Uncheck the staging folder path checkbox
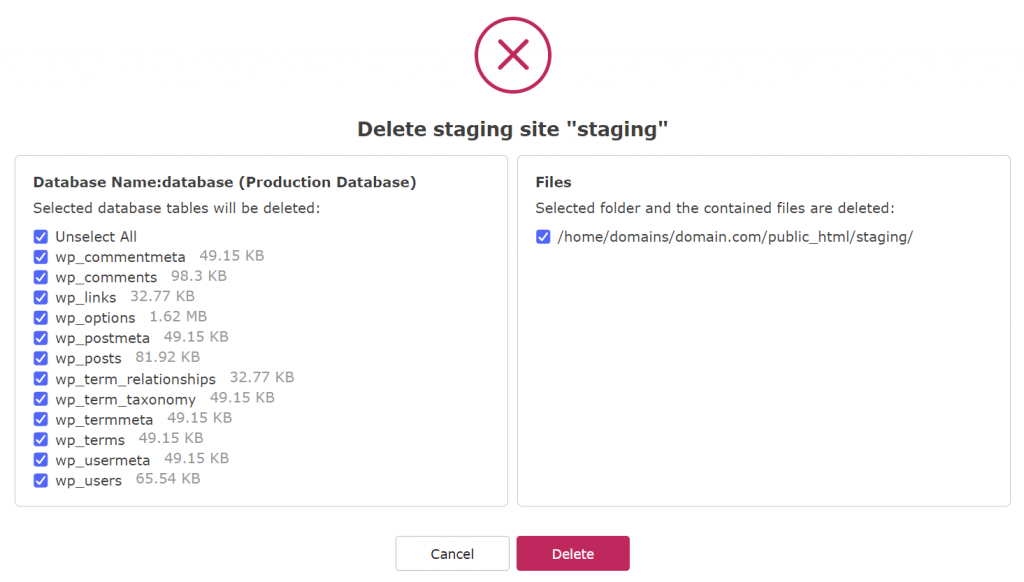This screenshot has height=582, width=1024. pos(543,237)
